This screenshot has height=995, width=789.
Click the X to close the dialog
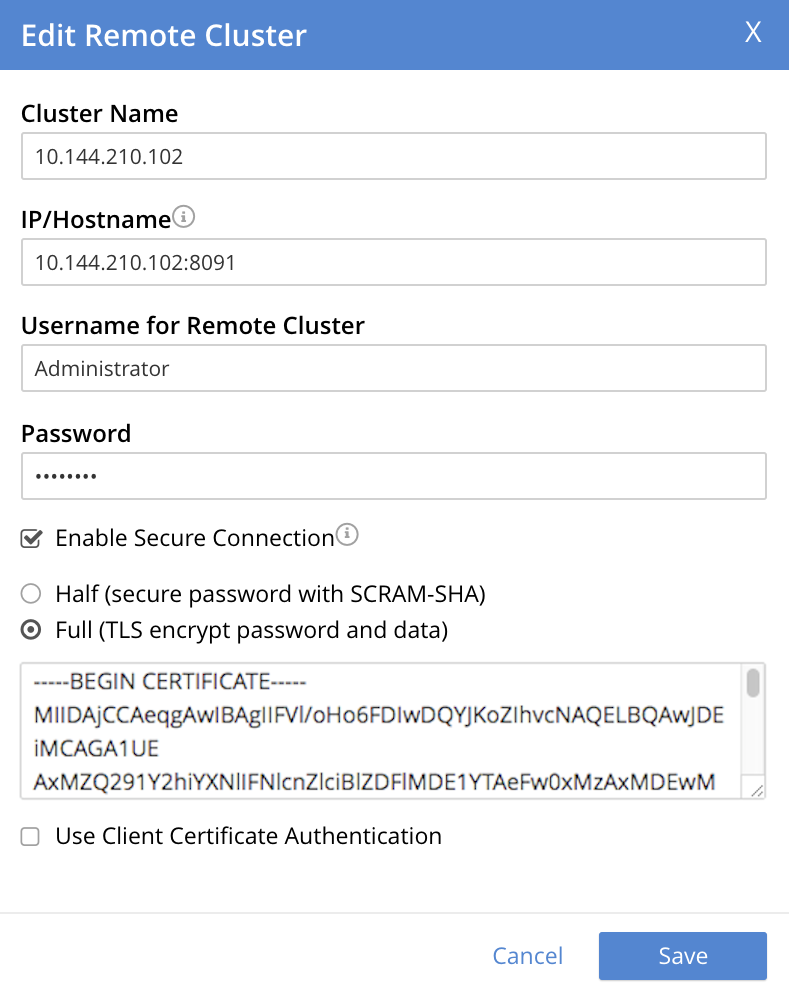click(752, 33)
